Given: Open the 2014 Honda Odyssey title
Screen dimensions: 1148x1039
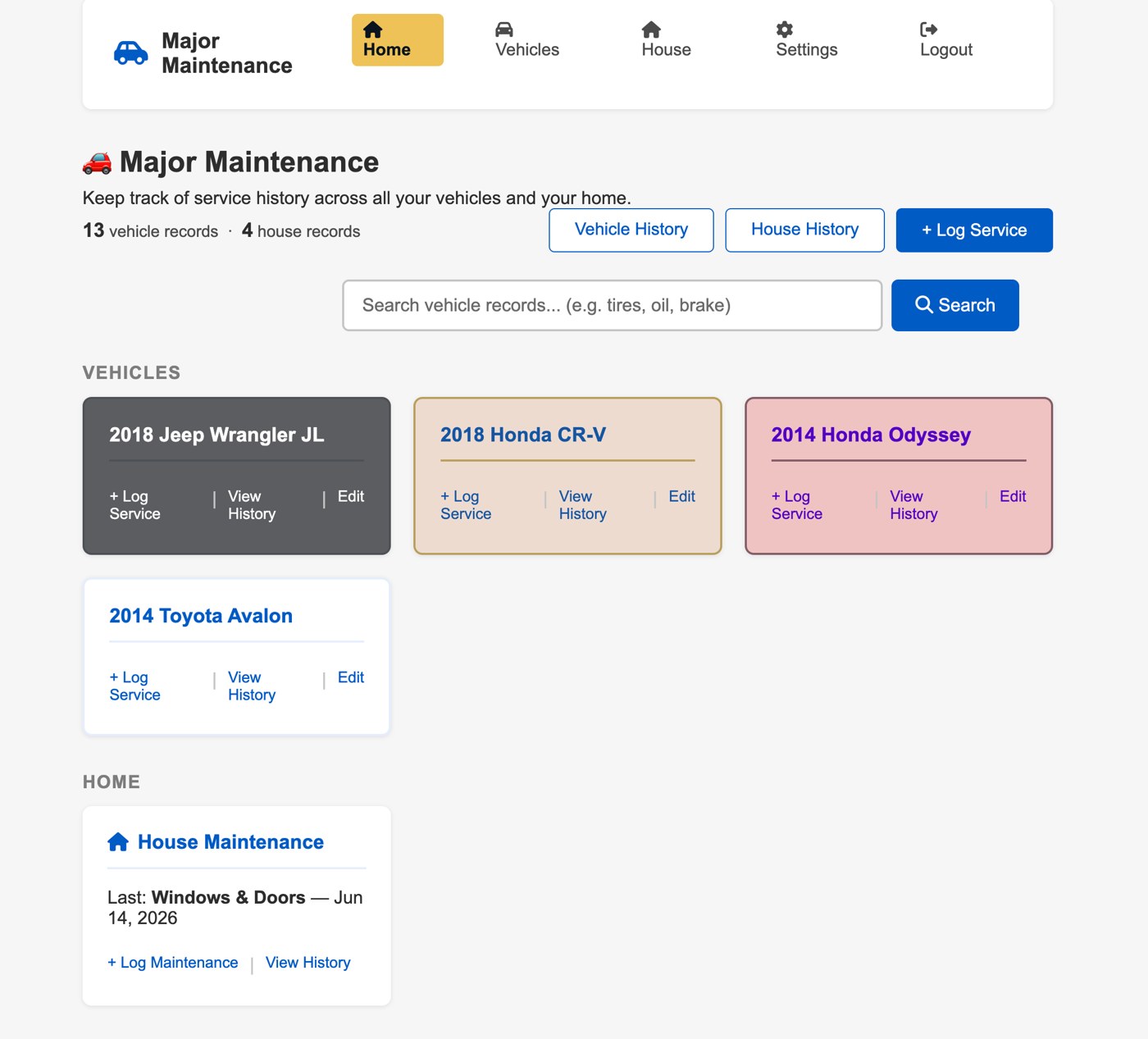Looking at the screenshot, I should click(871, 435).
